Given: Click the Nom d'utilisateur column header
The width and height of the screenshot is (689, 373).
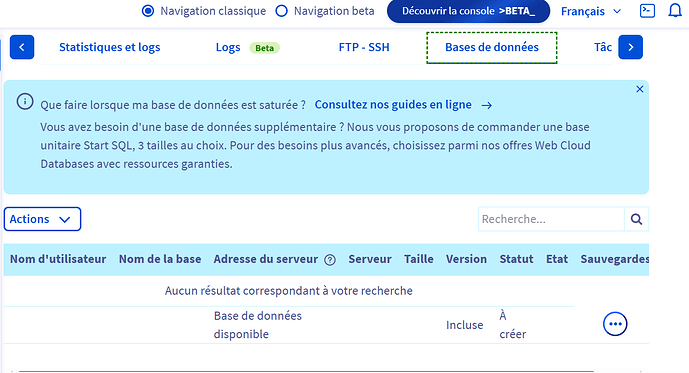Looking at the screenshot, I should coord(58,259).
